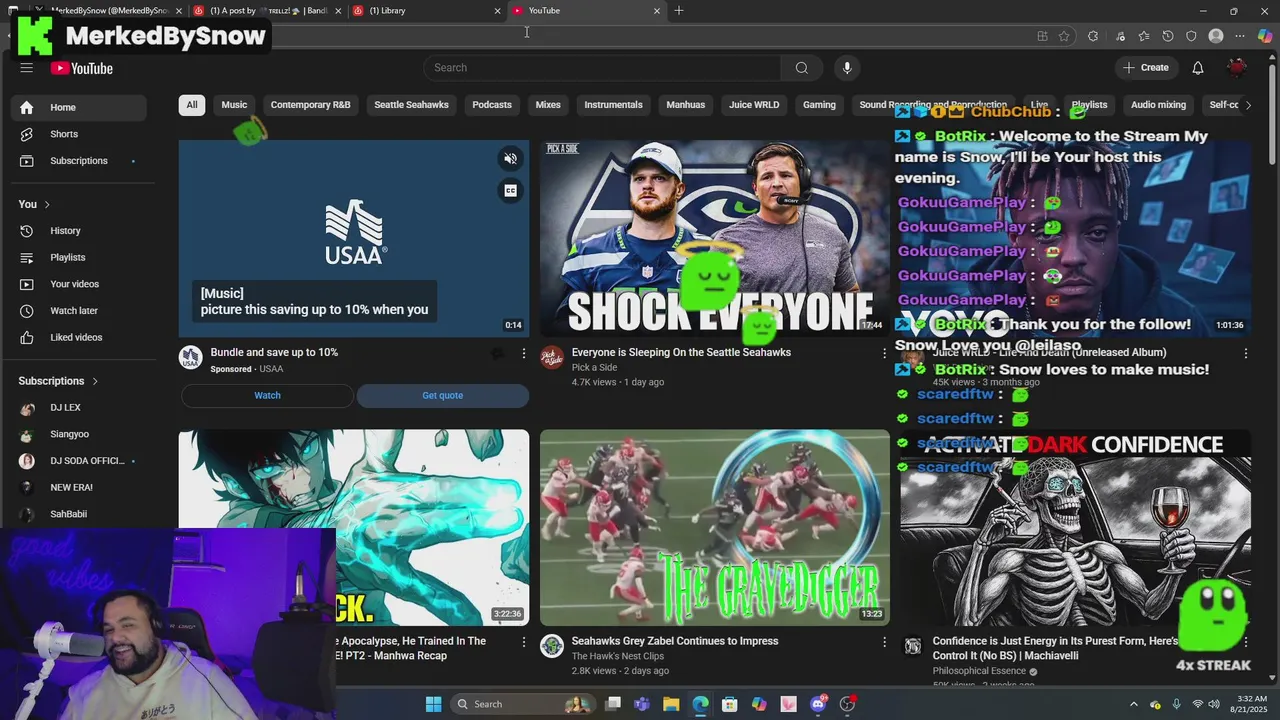Open the notifications bell
This screenshot has height=720, width=1280.
[x=1197, y=68]
